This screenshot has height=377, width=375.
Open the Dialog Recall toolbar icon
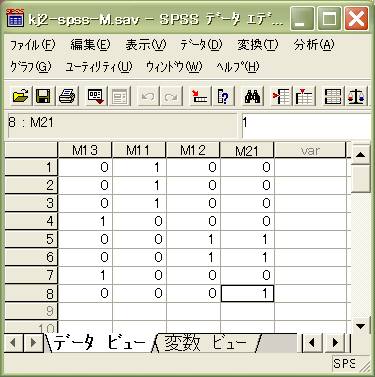tap(96, 96)
